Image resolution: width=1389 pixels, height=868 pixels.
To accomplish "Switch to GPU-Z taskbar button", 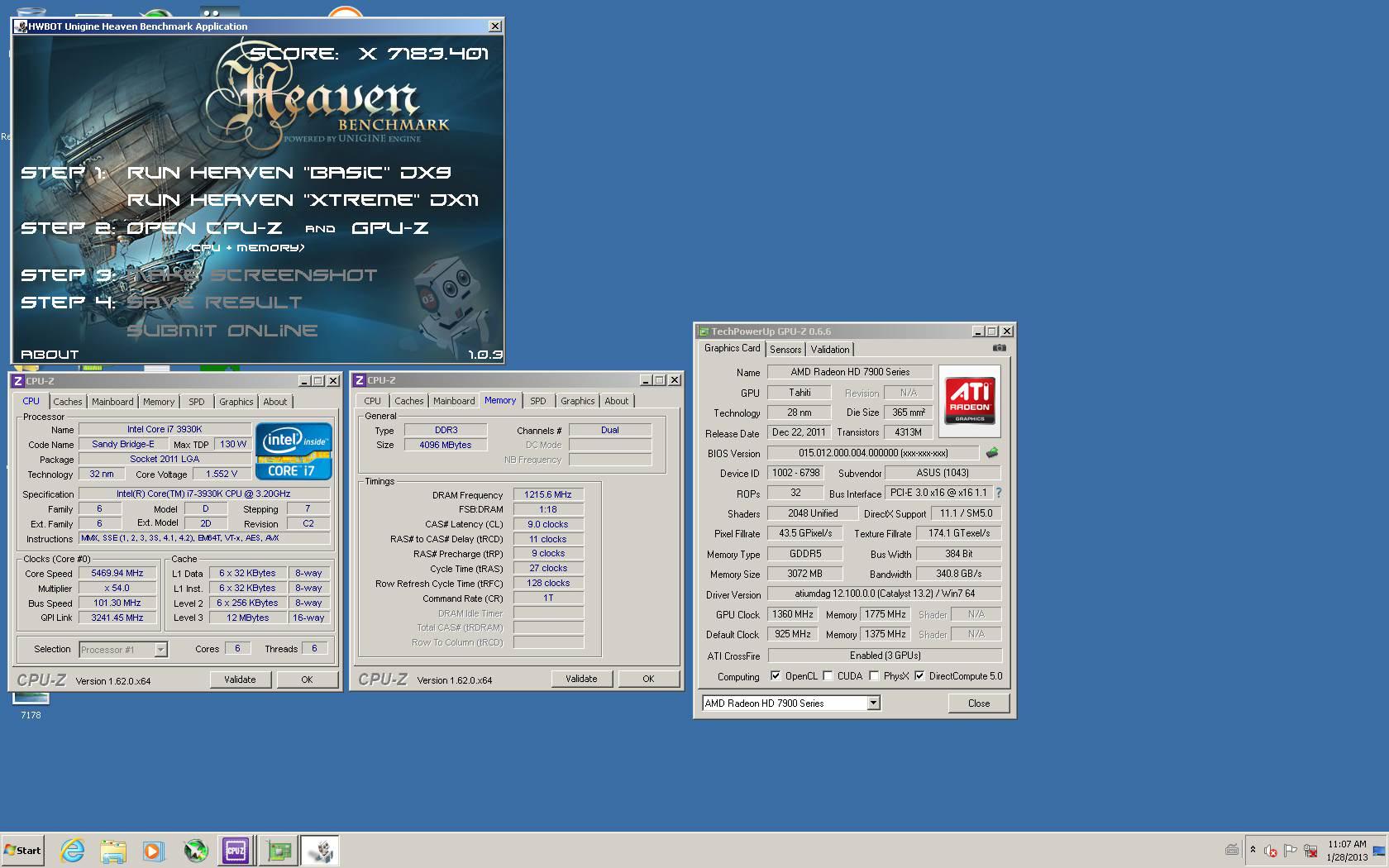I will point(279,850).
